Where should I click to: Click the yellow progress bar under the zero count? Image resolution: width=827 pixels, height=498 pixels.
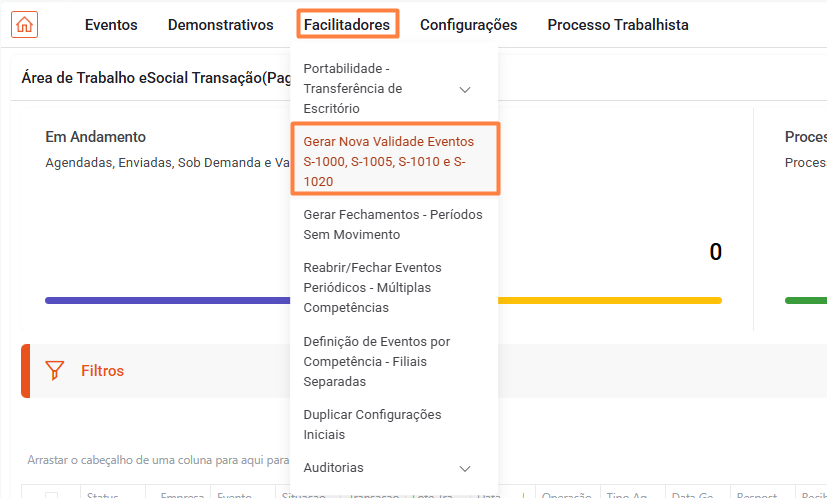point(610,301)
